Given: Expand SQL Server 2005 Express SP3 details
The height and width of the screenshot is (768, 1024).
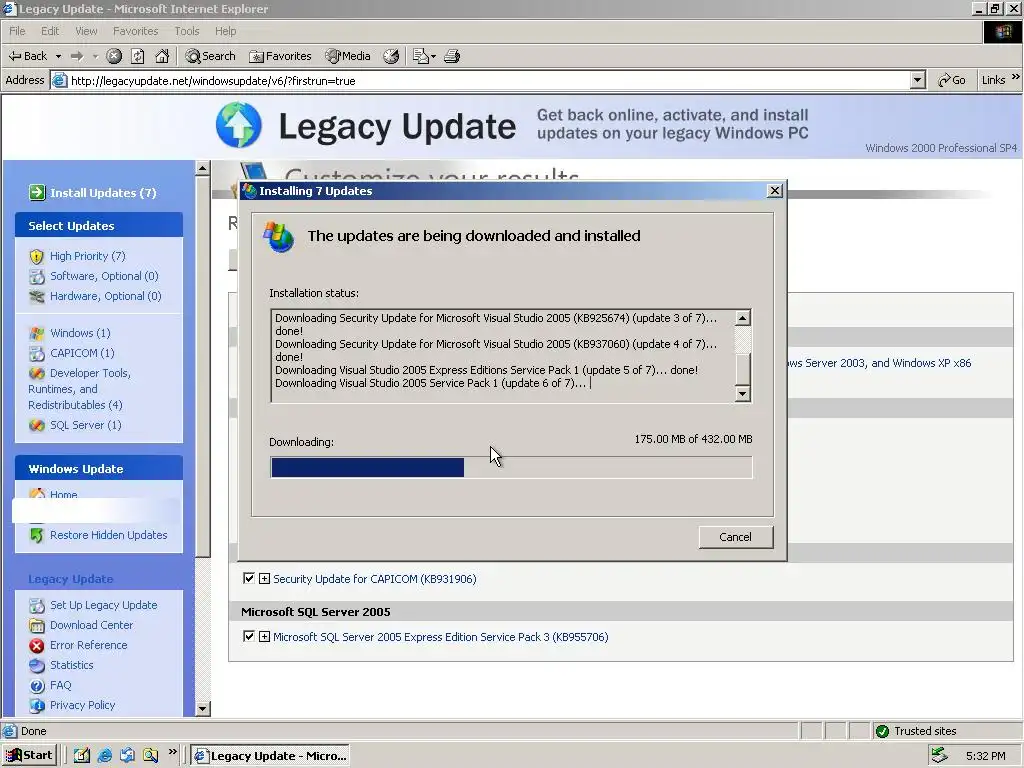Looking at the screenshot, I should click(264, 636).
